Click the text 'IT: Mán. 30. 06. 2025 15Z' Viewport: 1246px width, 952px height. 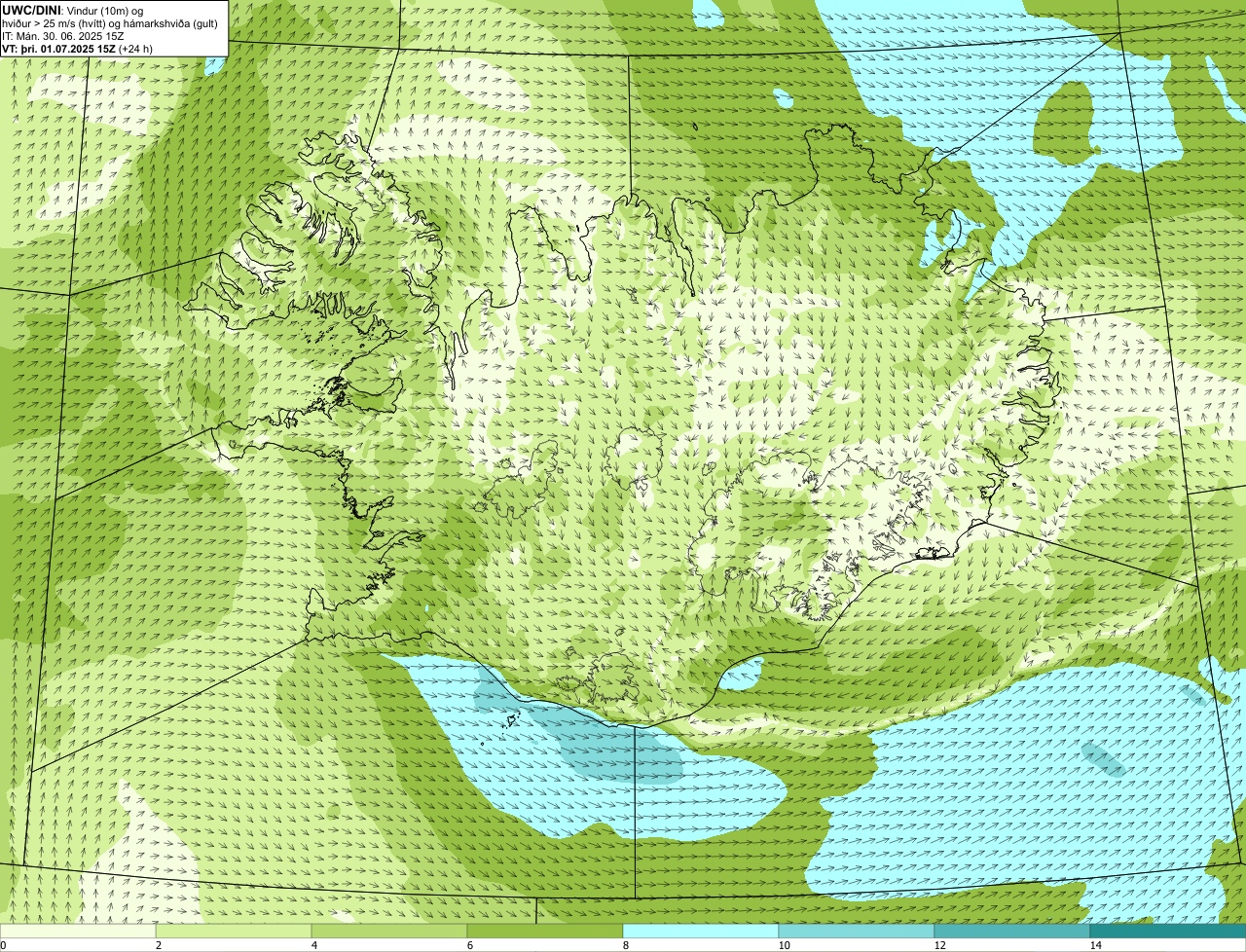pos(63,35)
